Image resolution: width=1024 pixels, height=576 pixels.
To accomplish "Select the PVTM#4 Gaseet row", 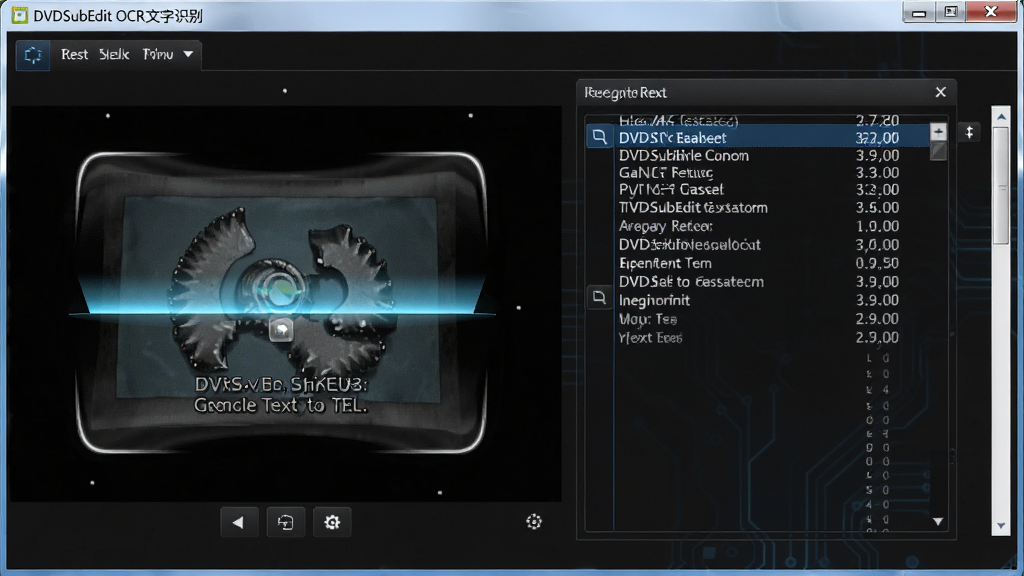I will [758, 189].
